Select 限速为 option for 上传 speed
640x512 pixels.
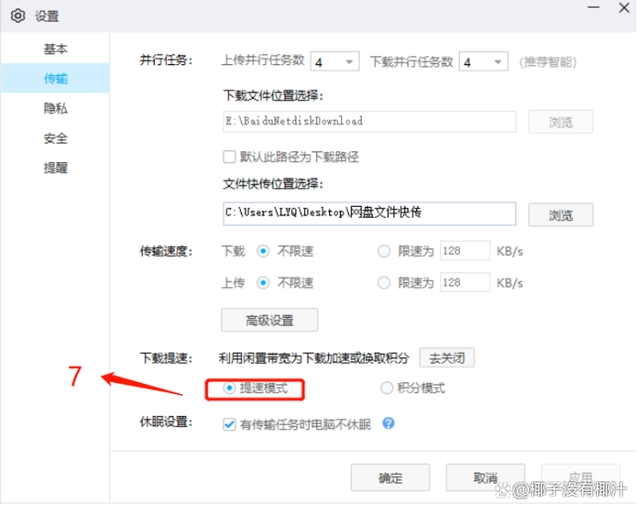[x=384, y=283]
